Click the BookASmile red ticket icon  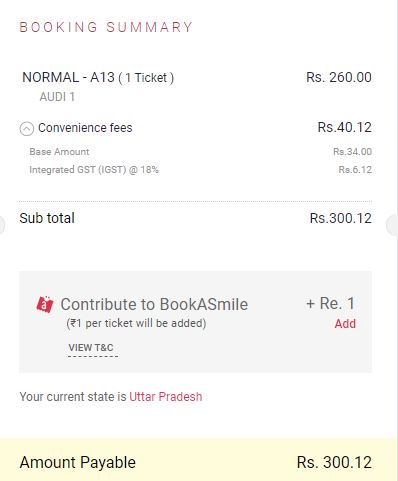pos(45,304)
